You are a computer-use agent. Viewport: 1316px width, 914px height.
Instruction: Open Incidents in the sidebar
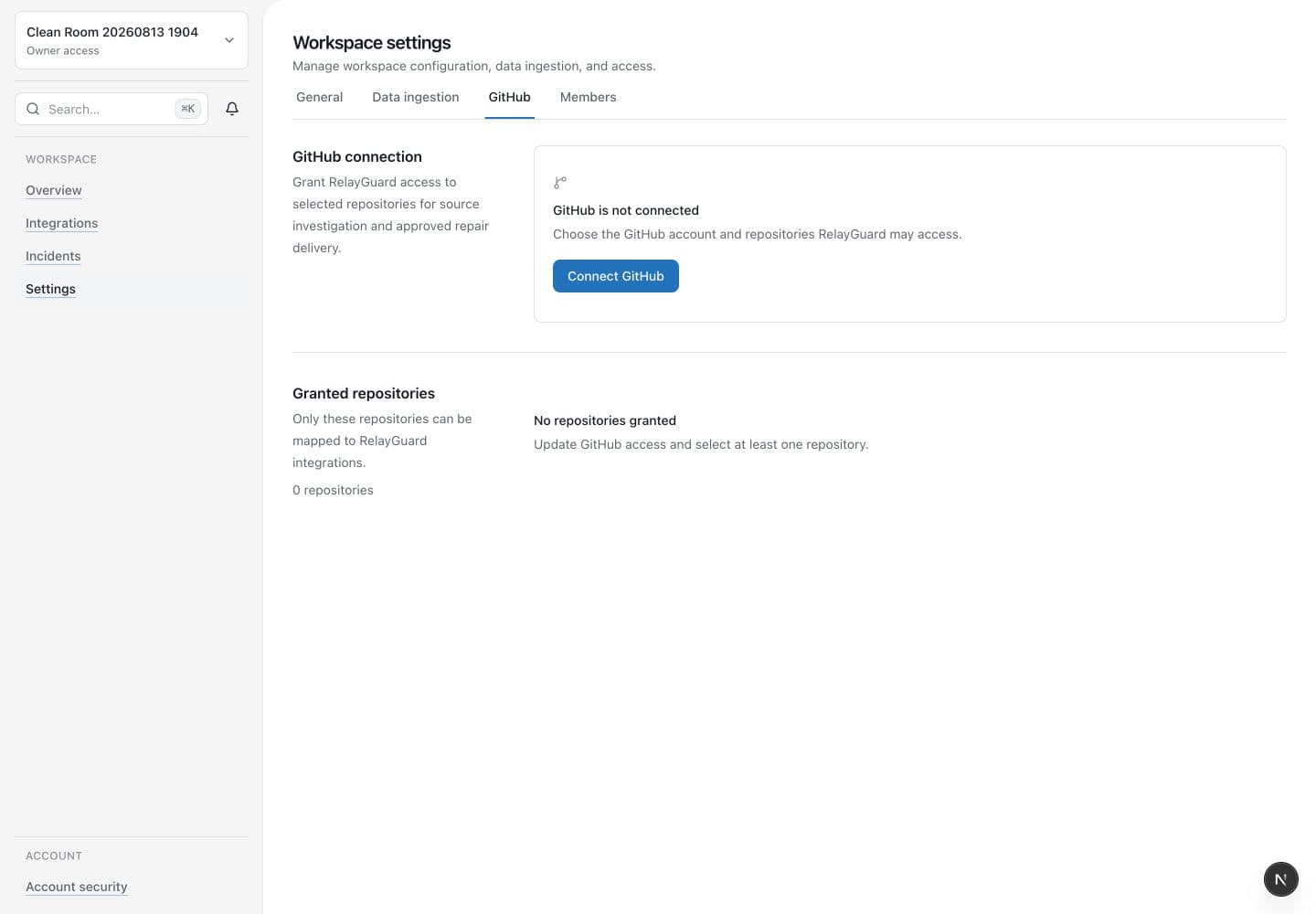coord(53,256)
